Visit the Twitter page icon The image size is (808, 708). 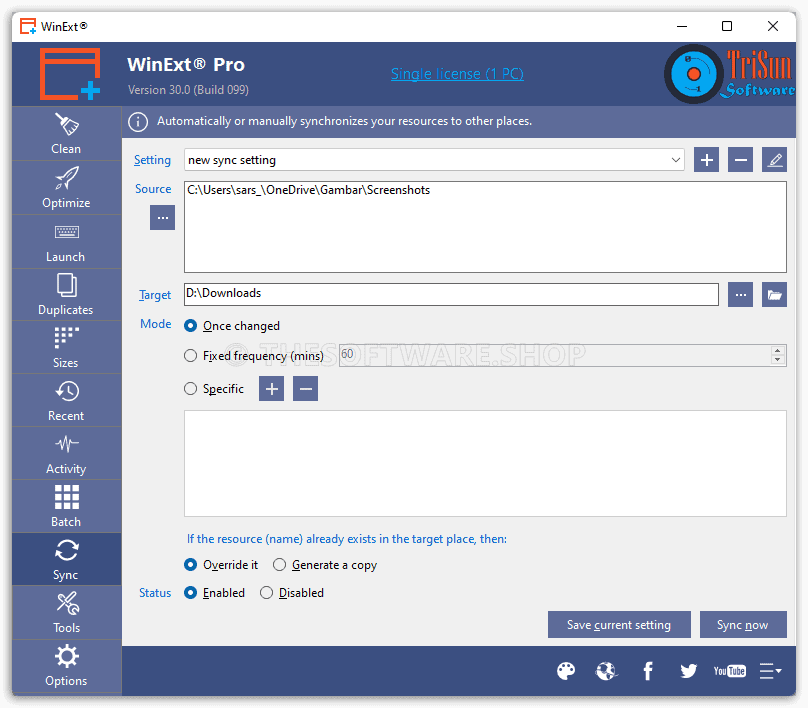[x=688, y=671]
